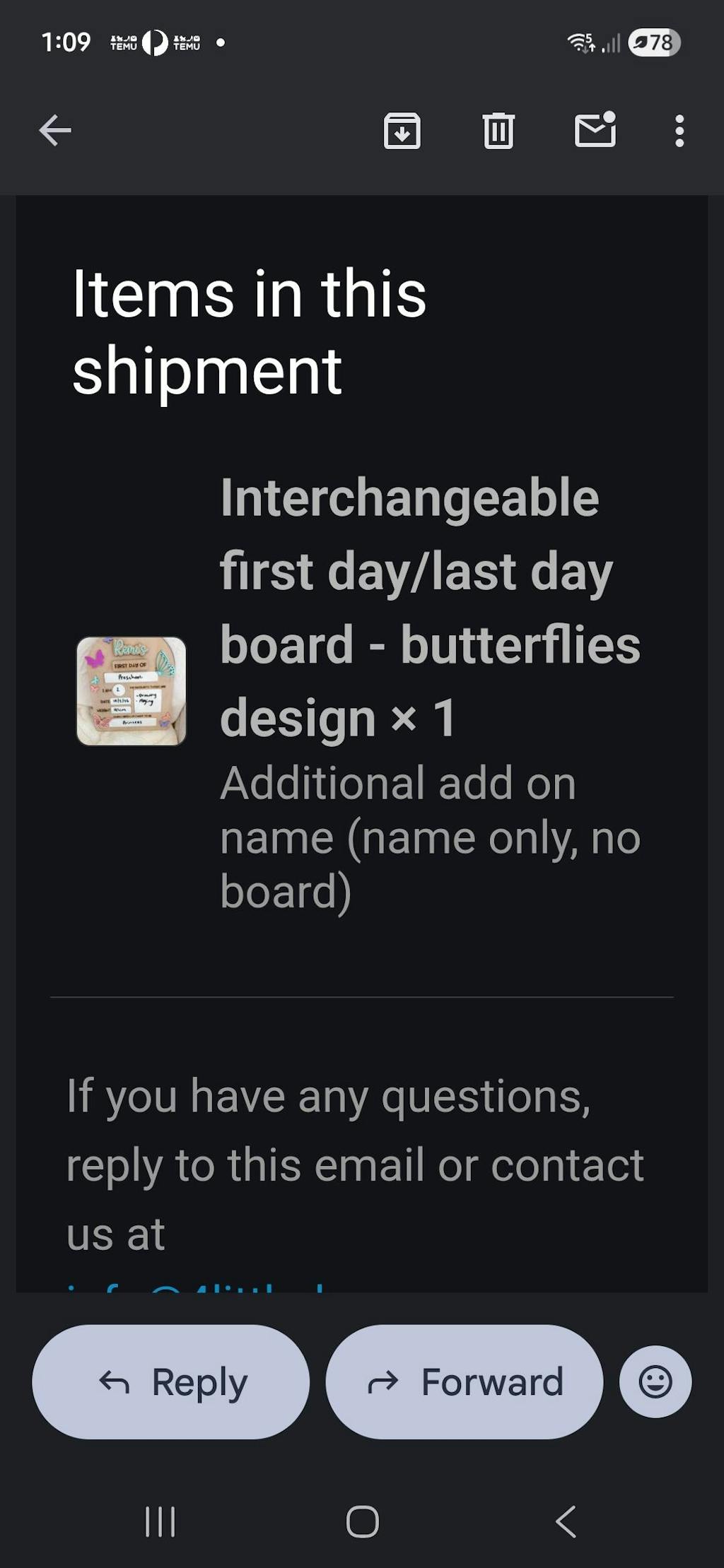Tap the Android system back chevron

tap(566, 1521)
